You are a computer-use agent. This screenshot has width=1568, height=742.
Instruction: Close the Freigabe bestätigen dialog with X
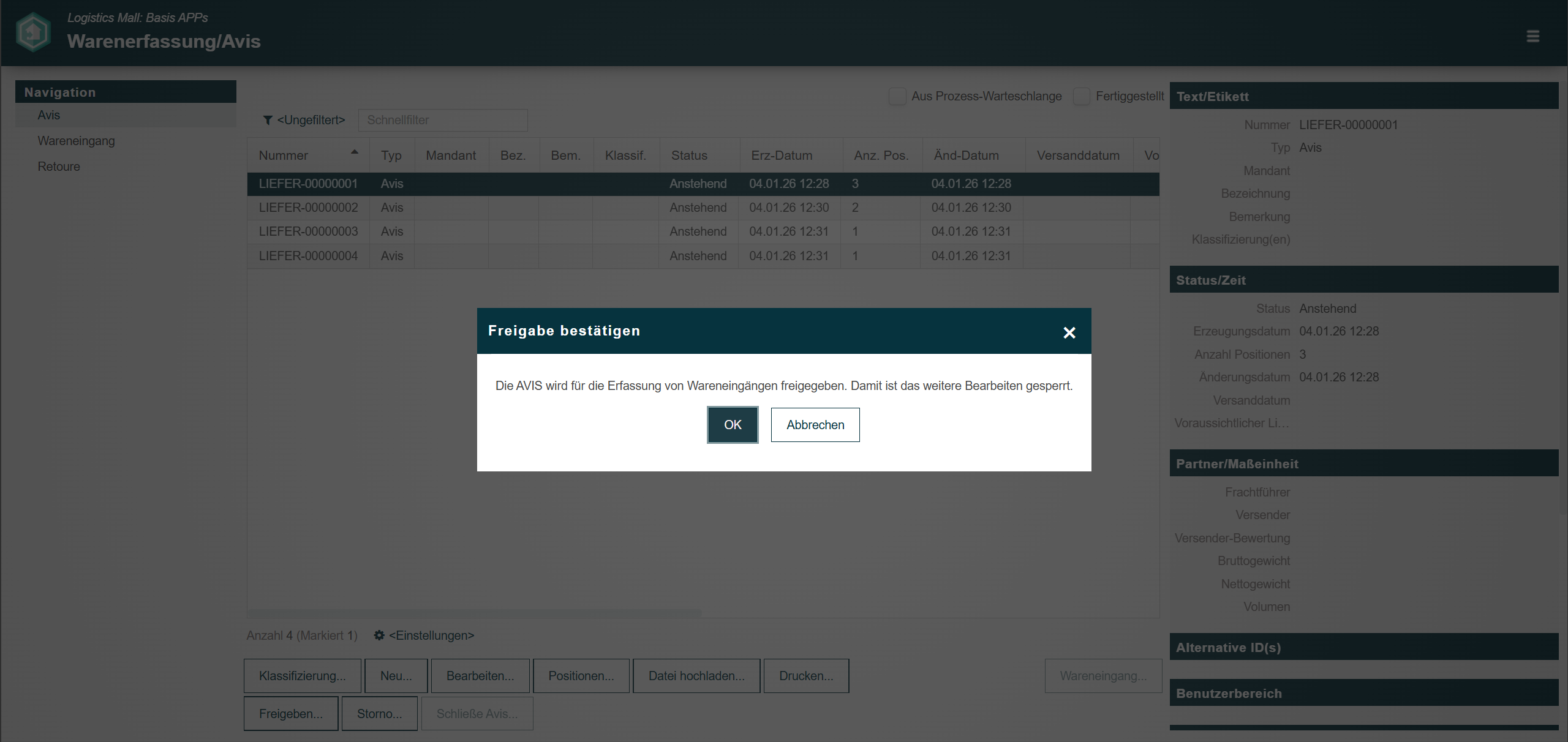point(1069,332)
